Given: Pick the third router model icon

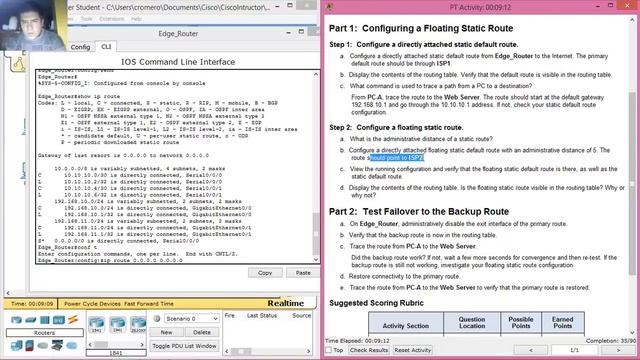Looking at the screenshot, I should click(138, 325).
